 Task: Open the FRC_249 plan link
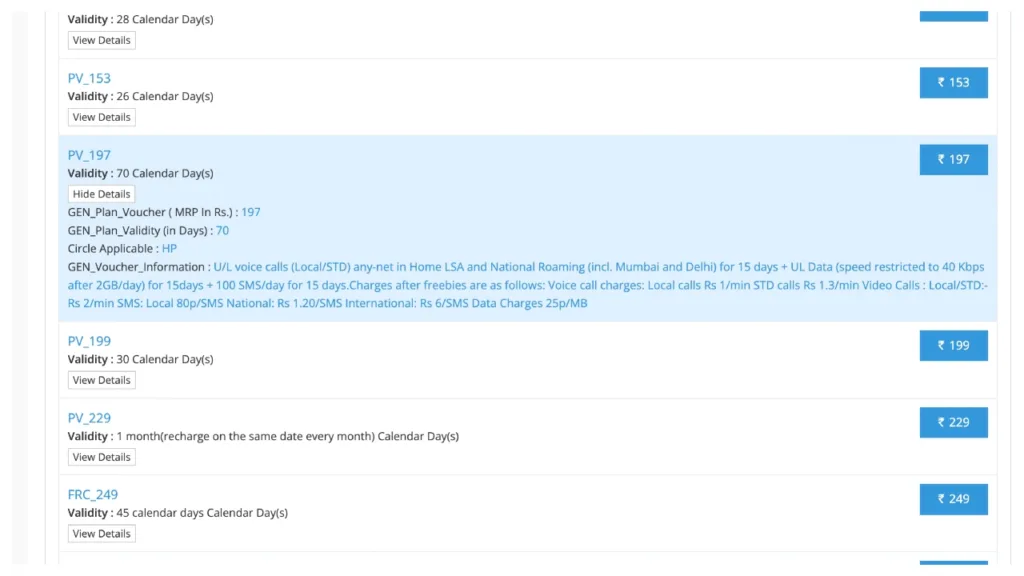[x=93, y=495]
